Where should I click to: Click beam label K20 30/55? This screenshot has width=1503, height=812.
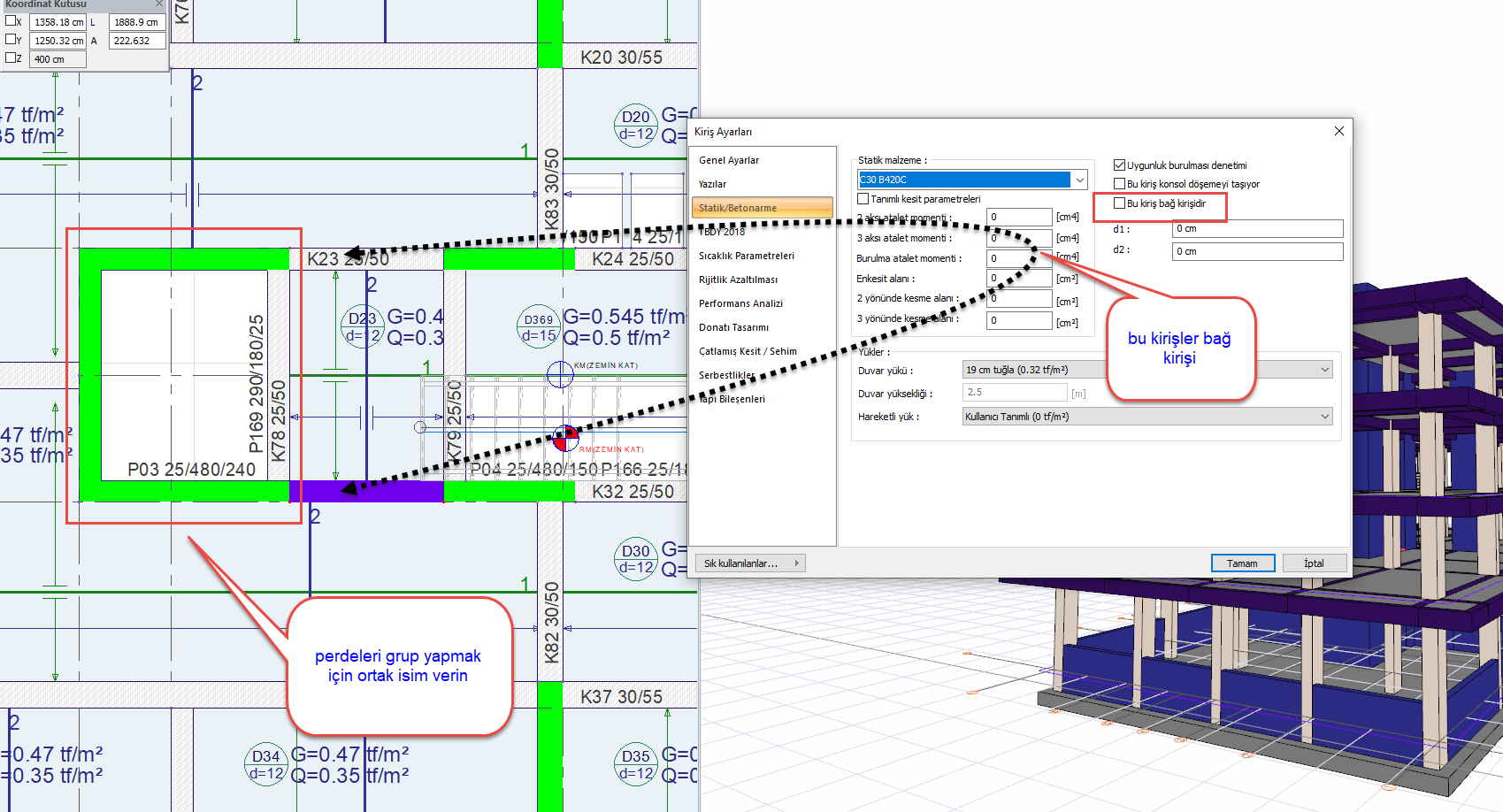tap(621, 57)
